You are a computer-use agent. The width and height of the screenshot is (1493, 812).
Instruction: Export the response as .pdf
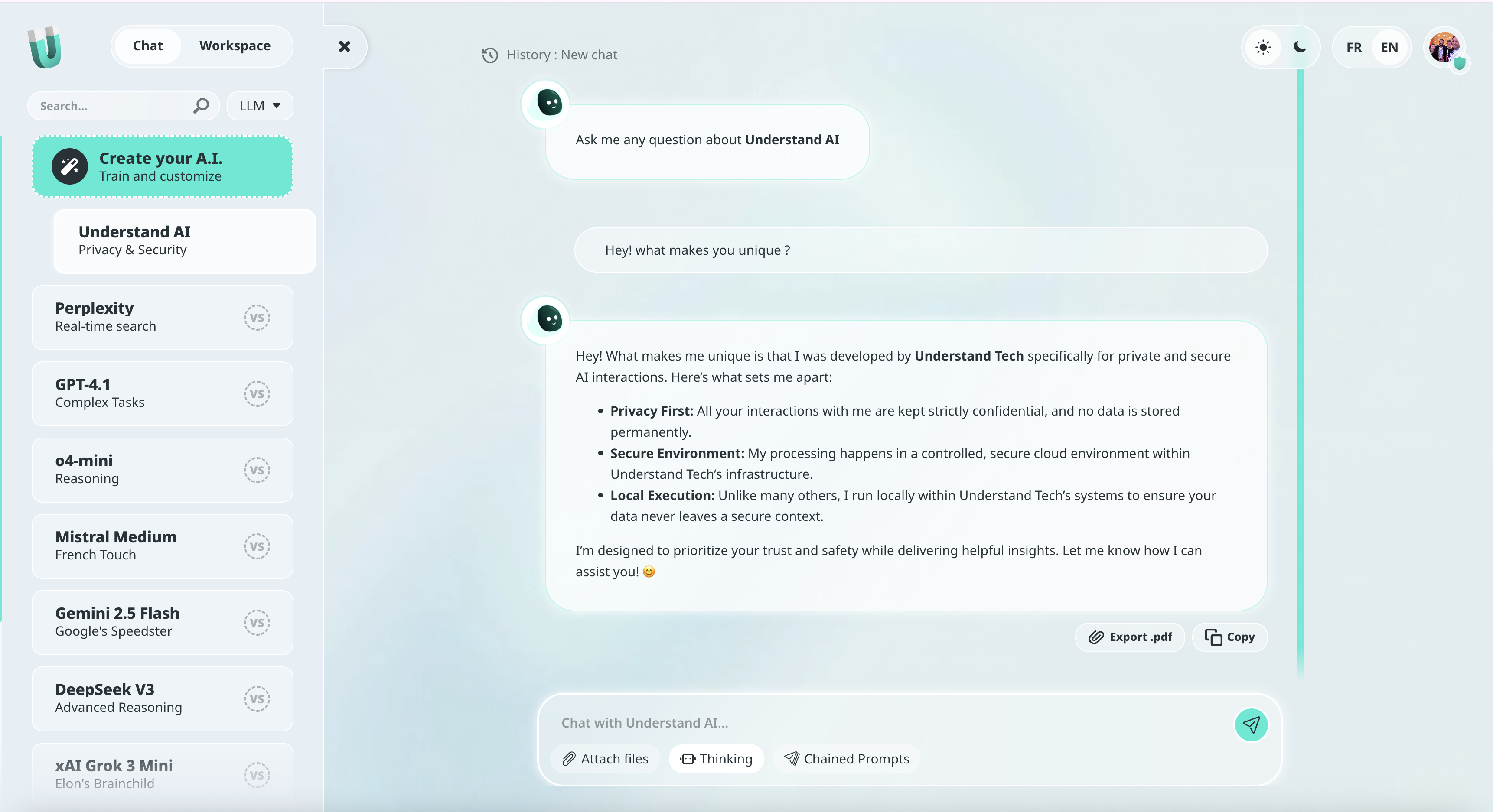coord(1130,637)
